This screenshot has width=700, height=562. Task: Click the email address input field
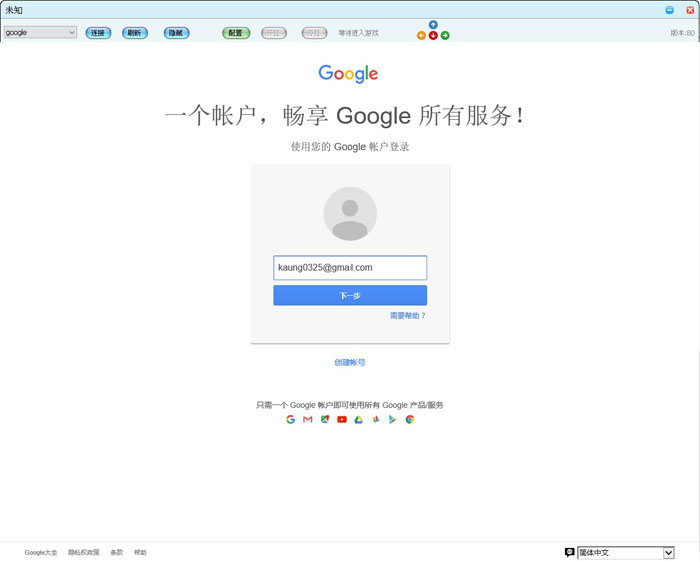pos(350,268)
